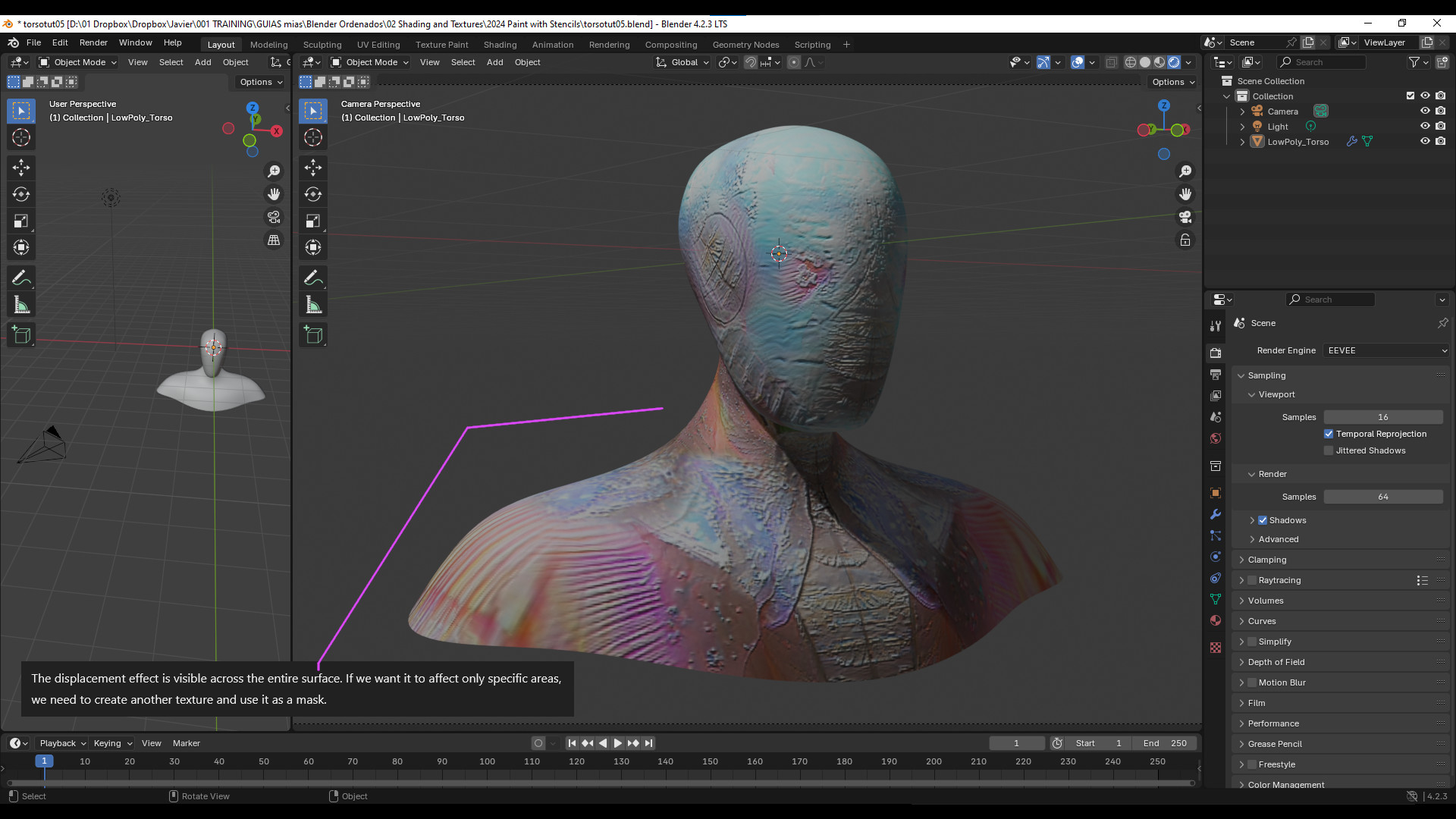Select the Annotate tool in left viewport

tap(21, 278)
